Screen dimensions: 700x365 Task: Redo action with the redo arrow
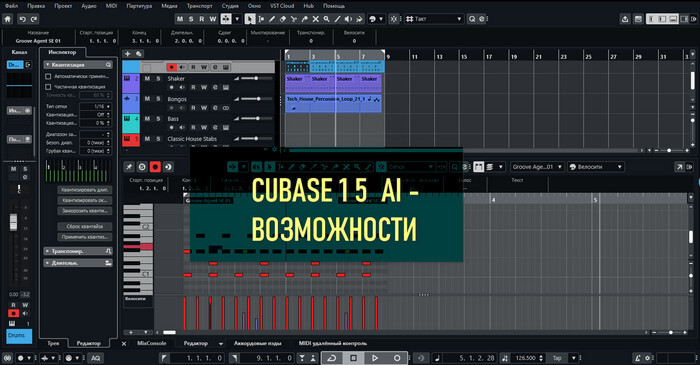pyautogui.click(x=33, y=19)
